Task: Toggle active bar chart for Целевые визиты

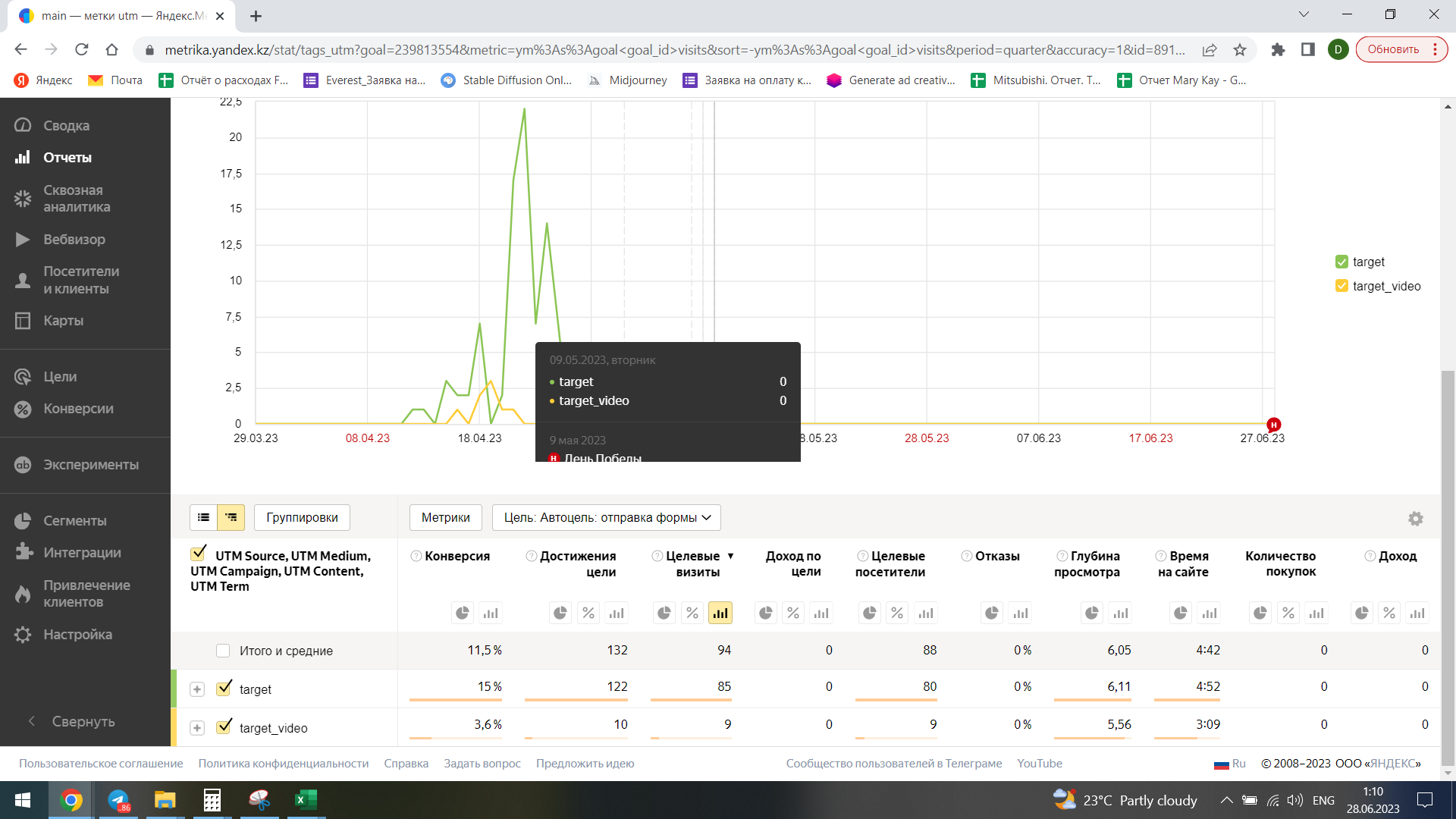Action: click(720, 613)
